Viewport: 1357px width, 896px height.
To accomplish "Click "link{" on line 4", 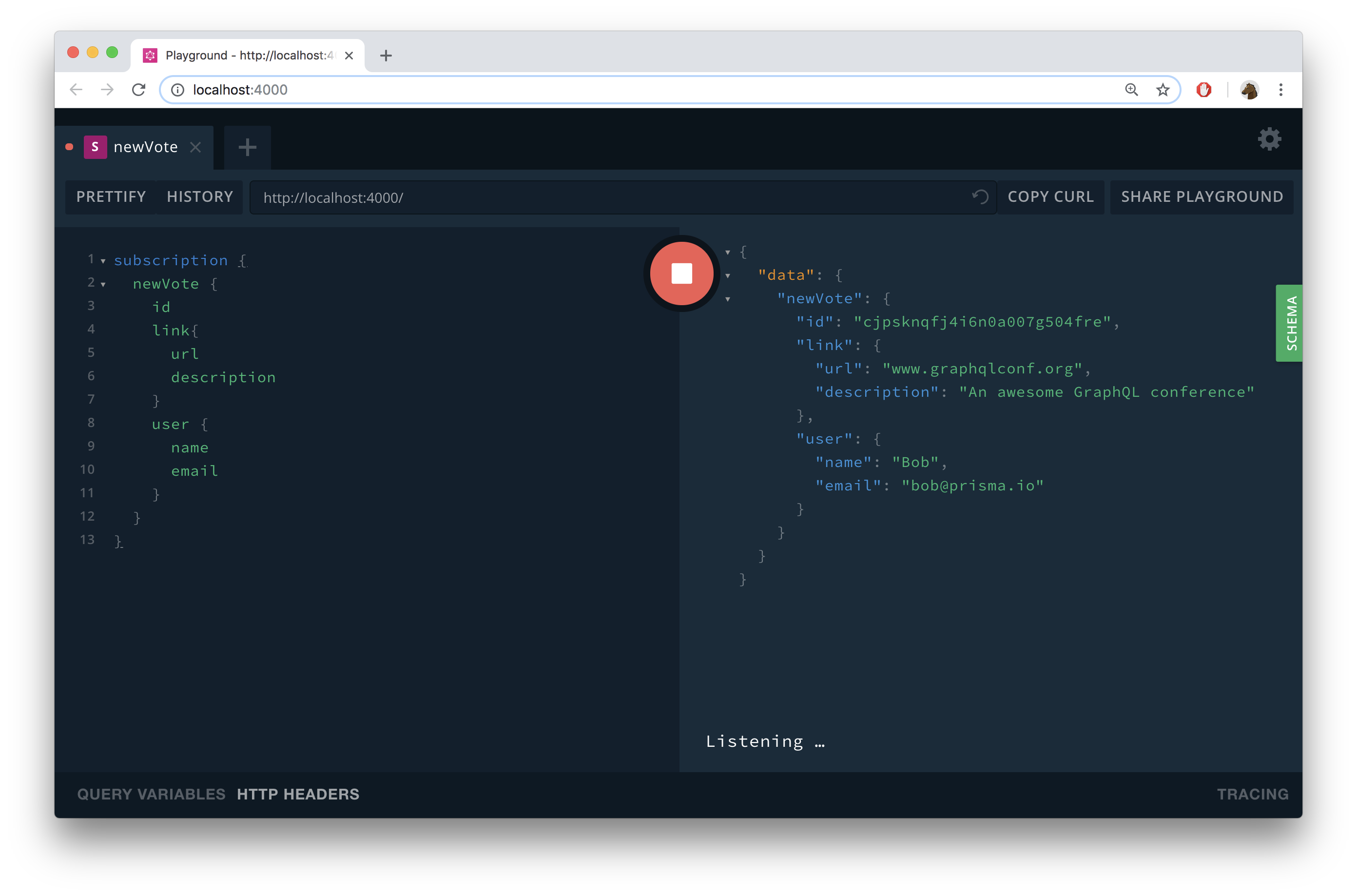I will 175,331.
